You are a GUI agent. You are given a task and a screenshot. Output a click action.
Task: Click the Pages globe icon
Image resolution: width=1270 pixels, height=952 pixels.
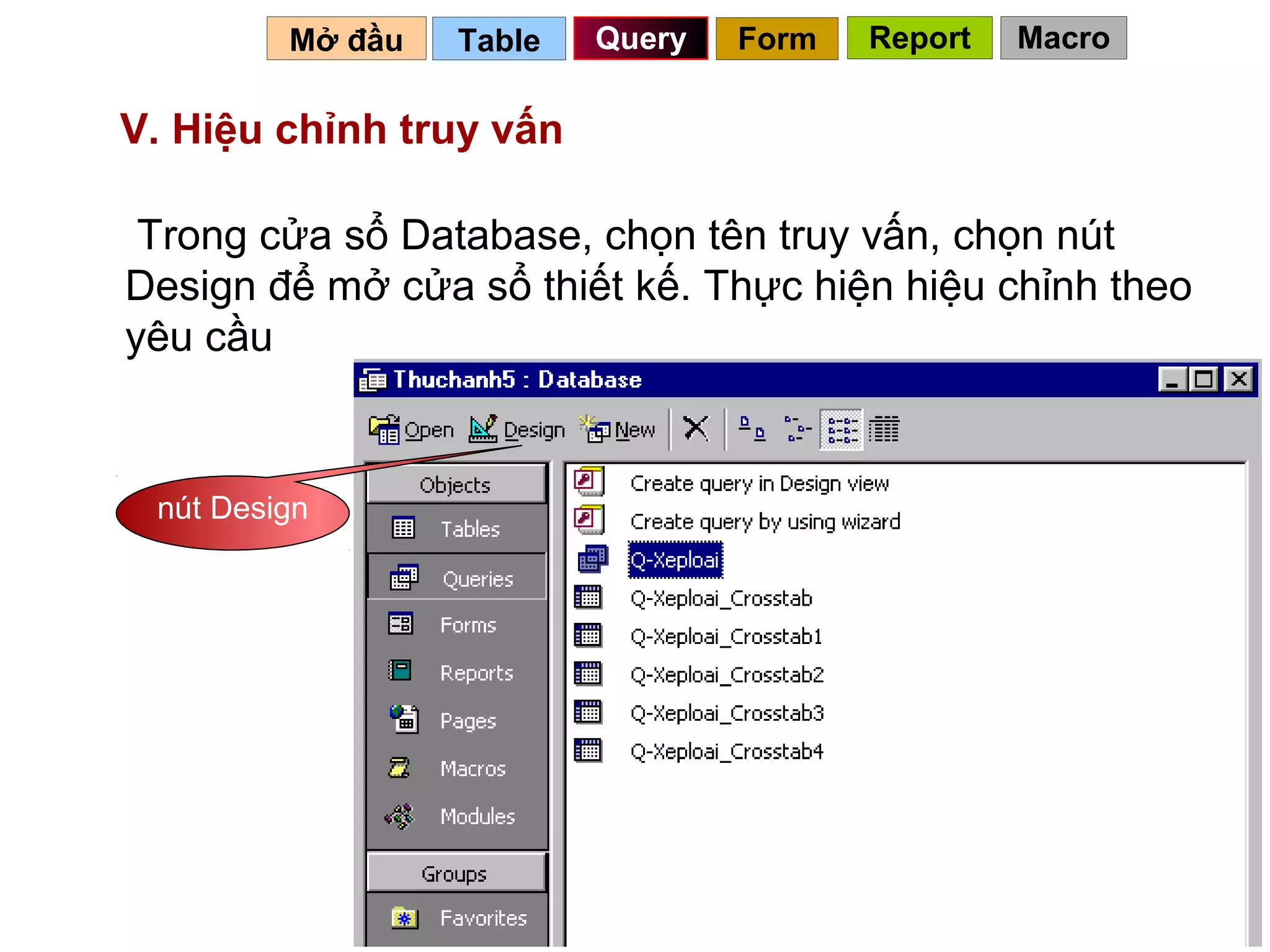(x=404, y=719)
